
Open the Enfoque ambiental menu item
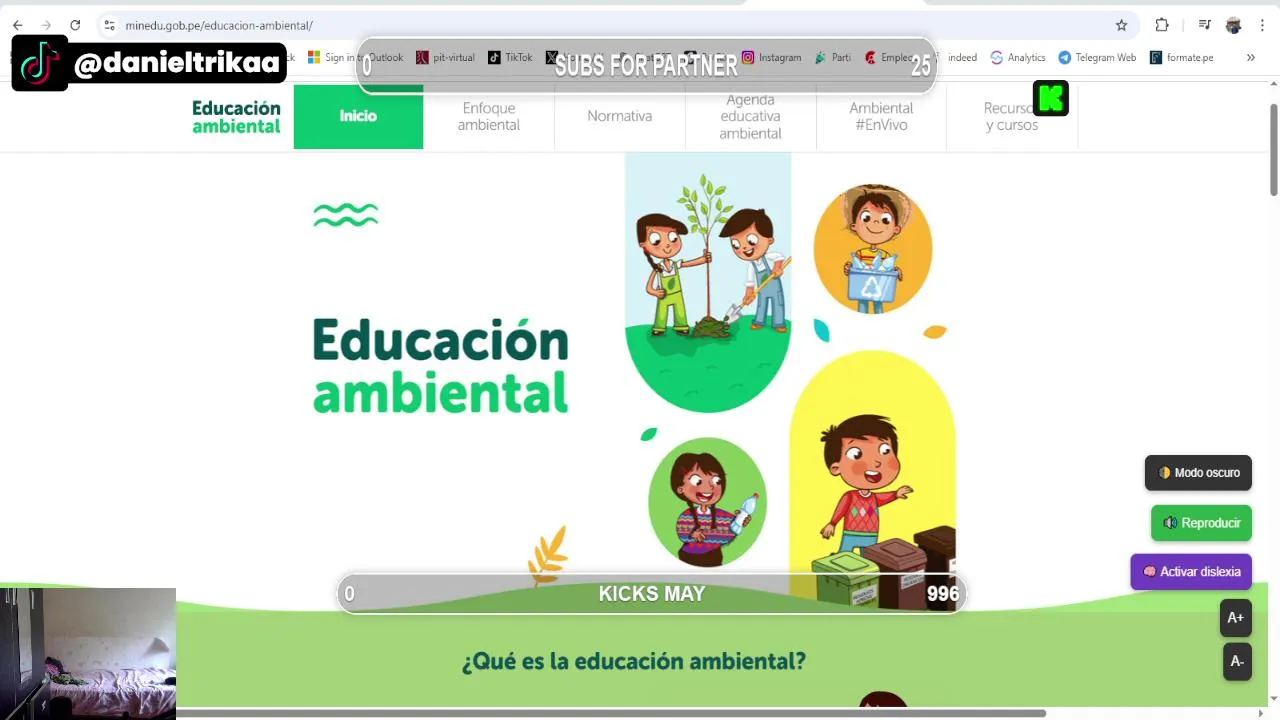tap(489, 116)
